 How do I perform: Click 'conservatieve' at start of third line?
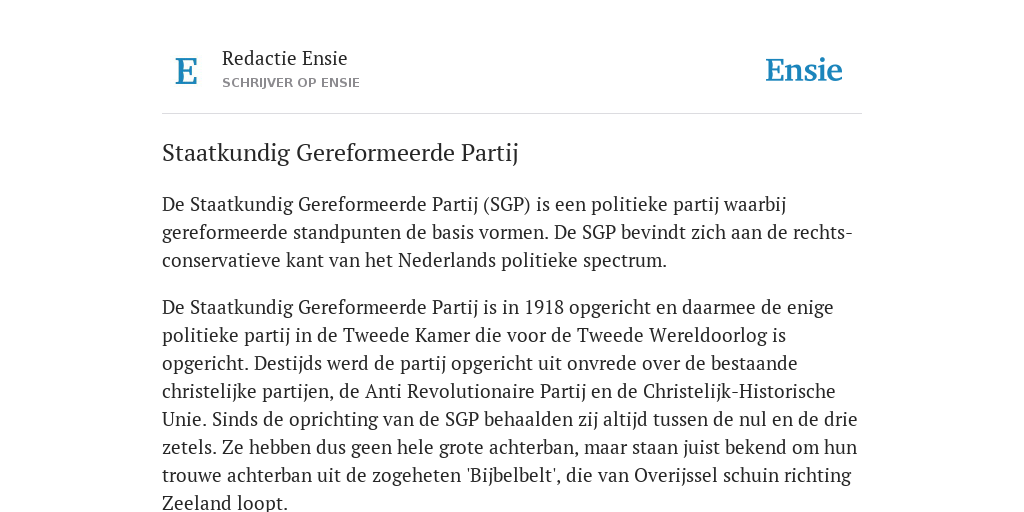coord(221,261)
